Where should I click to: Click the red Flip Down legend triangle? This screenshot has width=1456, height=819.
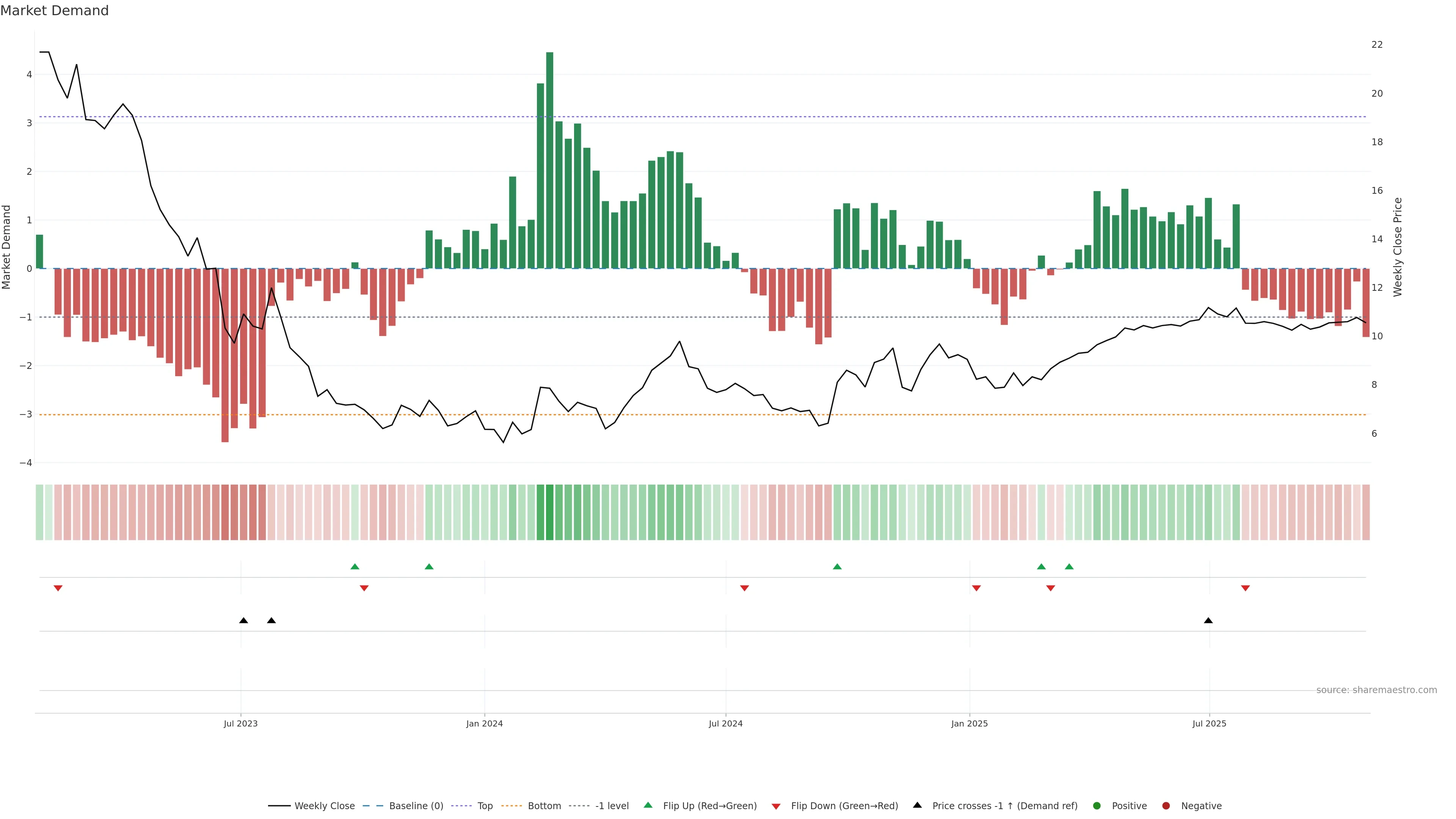pos(776,806)
